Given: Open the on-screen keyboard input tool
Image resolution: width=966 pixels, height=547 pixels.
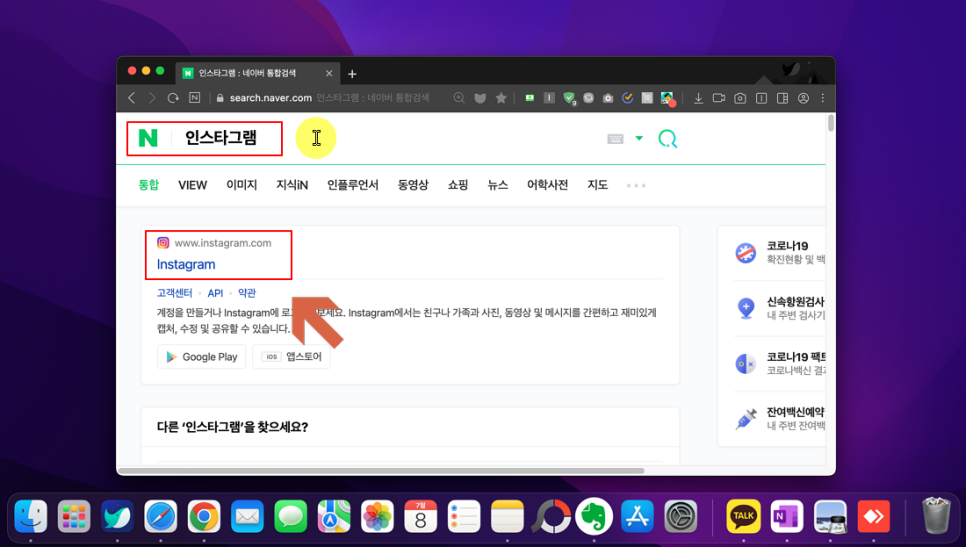Looking at the screenshot, I should [x=615, y=139].
